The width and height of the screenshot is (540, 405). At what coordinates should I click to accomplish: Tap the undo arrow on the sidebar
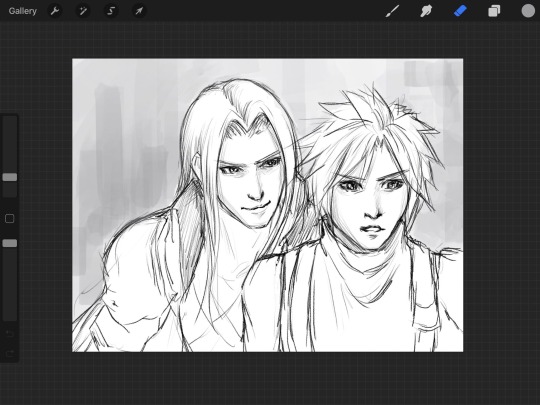[10, 333]
